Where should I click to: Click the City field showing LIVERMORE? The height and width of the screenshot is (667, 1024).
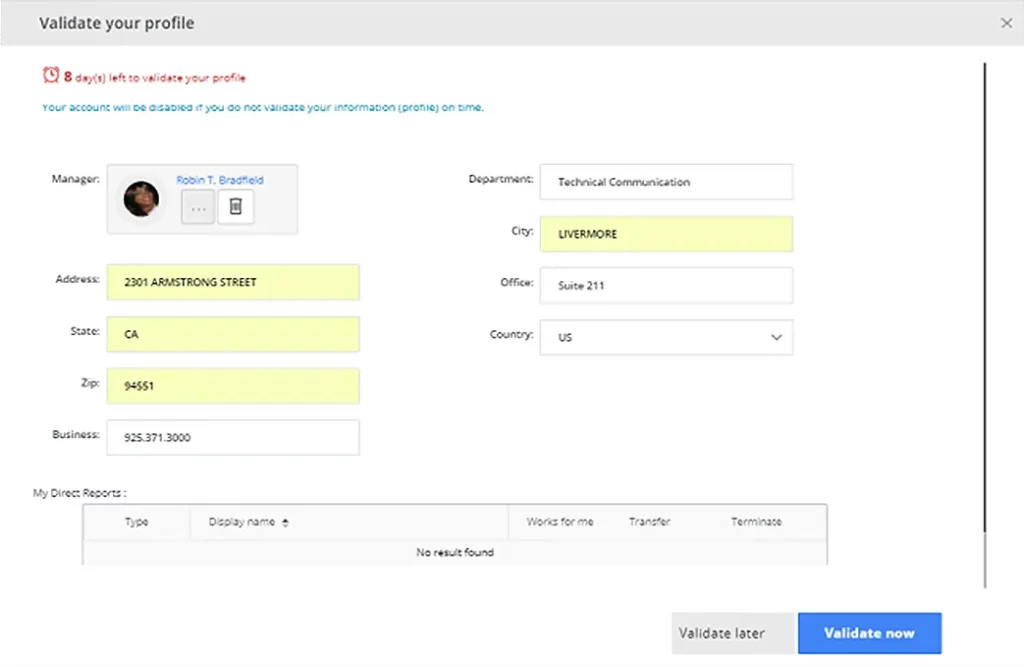pos(666,234)
